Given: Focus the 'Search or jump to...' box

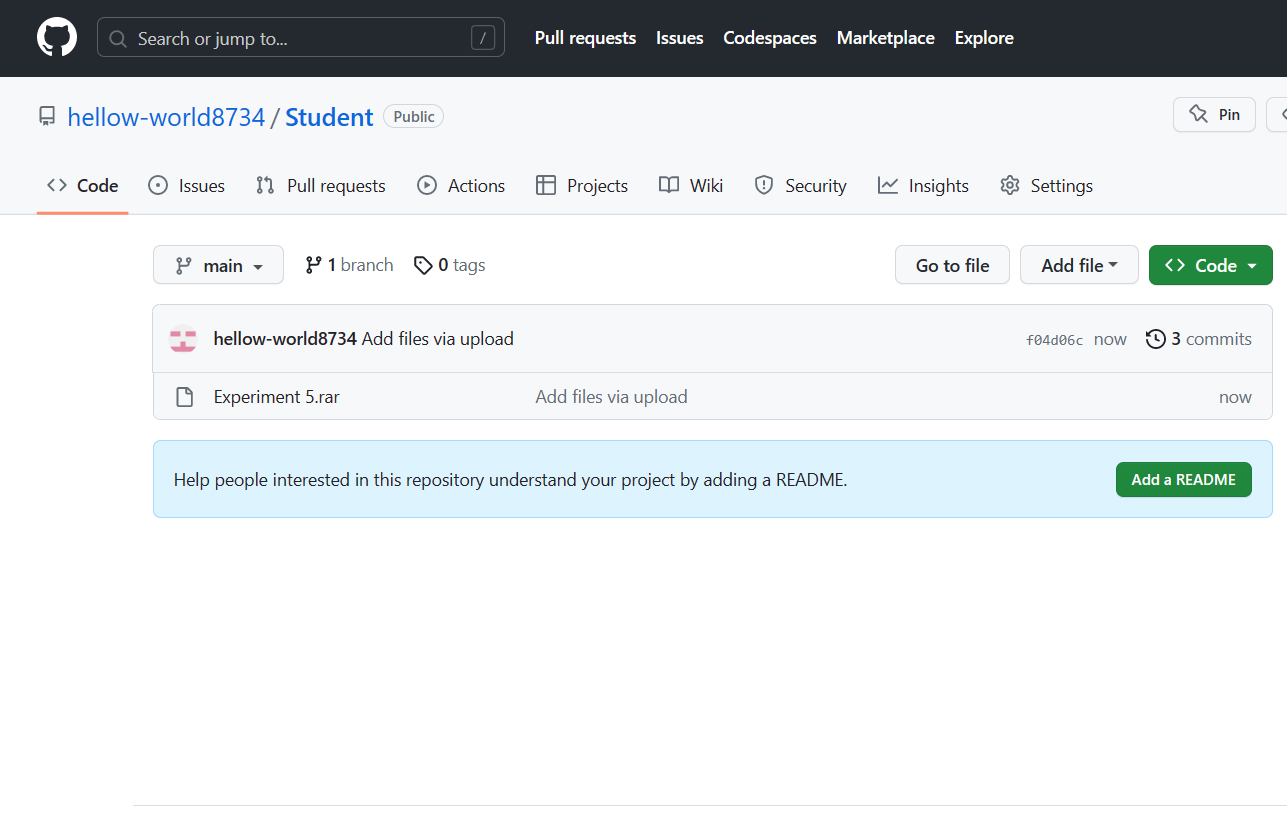Looking at the screenshot, I should coord(301,38).
